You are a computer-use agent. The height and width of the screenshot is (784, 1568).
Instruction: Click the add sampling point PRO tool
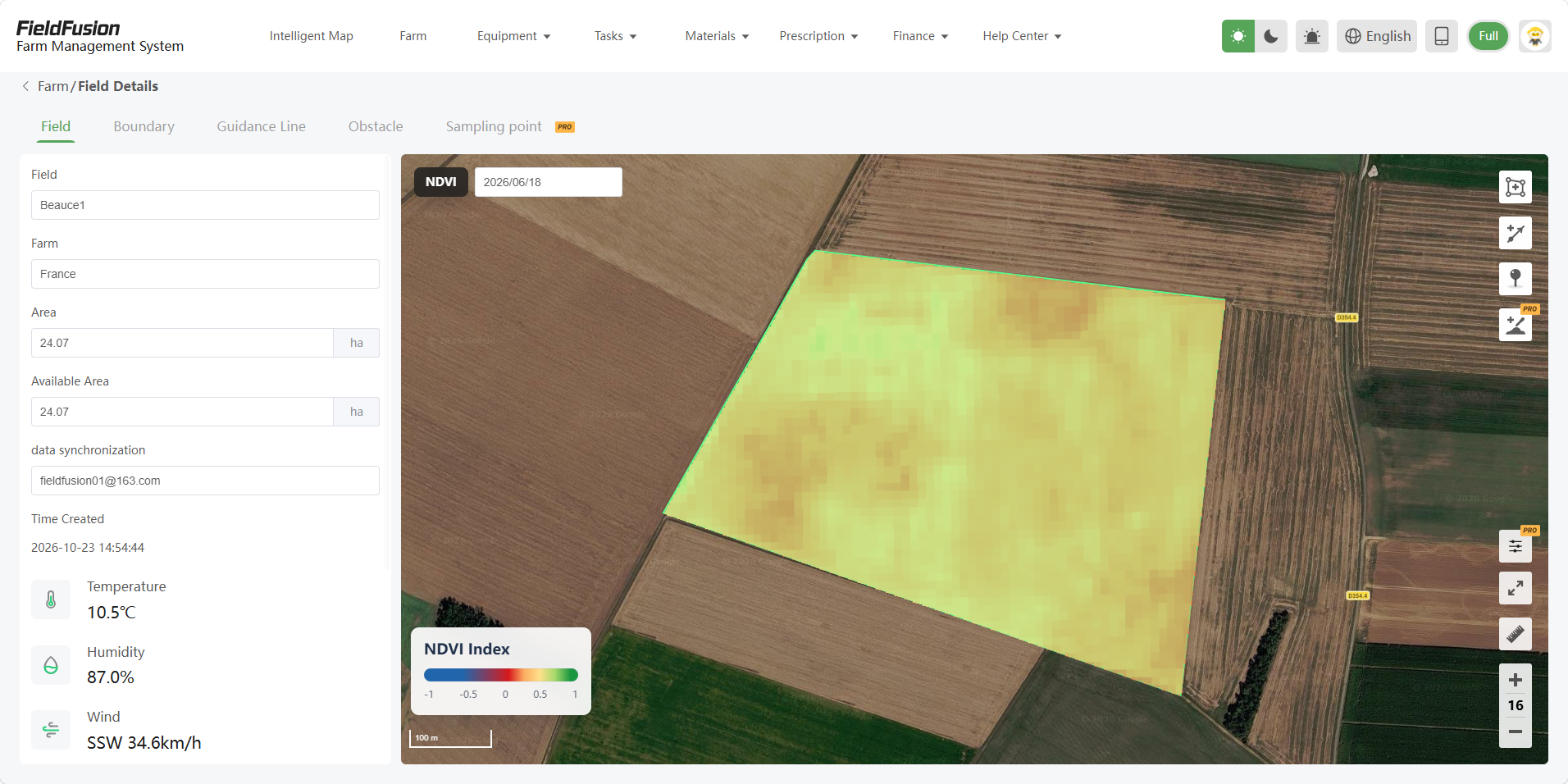pyautogui.click(x=1516, y=325)
